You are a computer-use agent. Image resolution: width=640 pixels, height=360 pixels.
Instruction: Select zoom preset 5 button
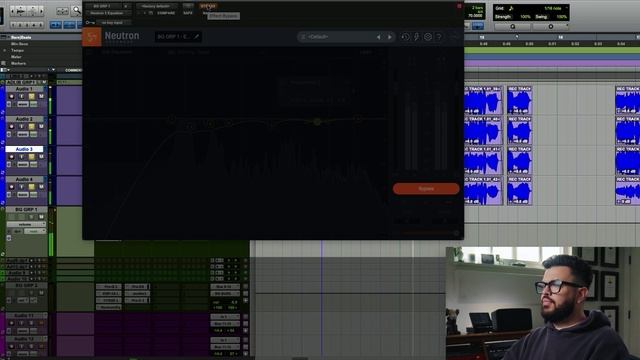(40, 25)
